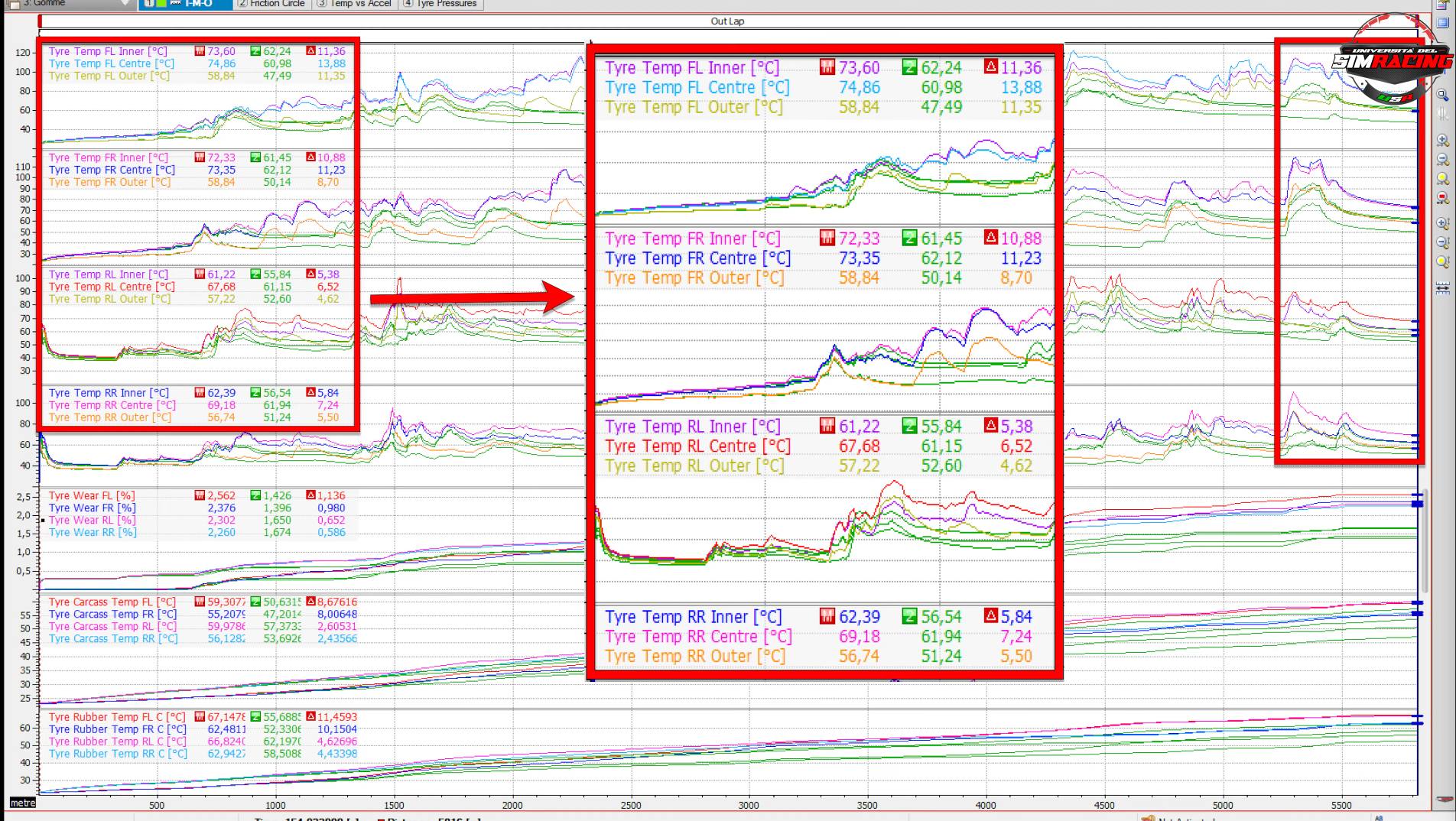Zoom out vertically using right toolbar icon
Screen dimensions: 1456x821
point(1442,242)
